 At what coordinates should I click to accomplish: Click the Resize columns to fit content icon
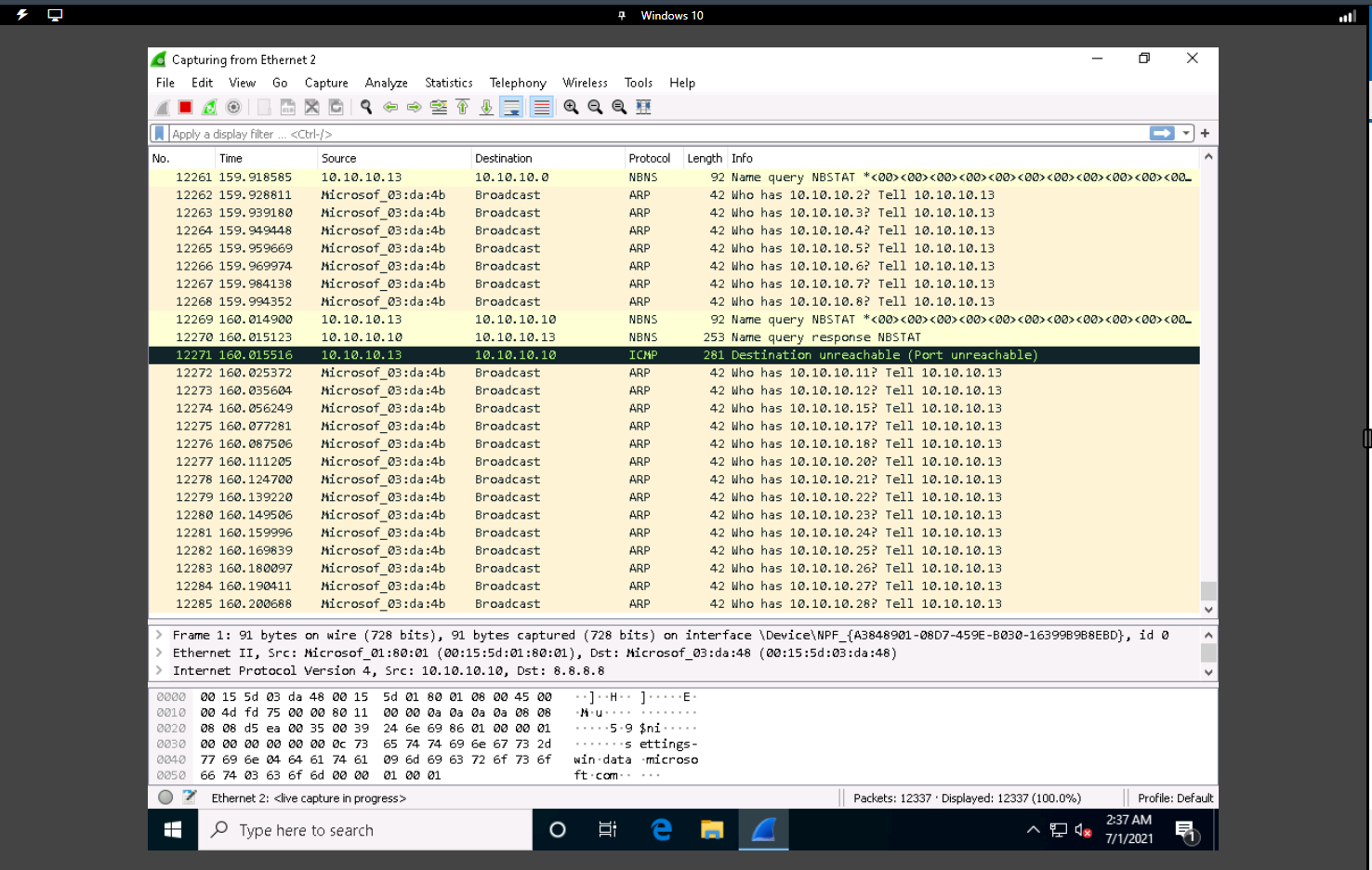point(643,108)
